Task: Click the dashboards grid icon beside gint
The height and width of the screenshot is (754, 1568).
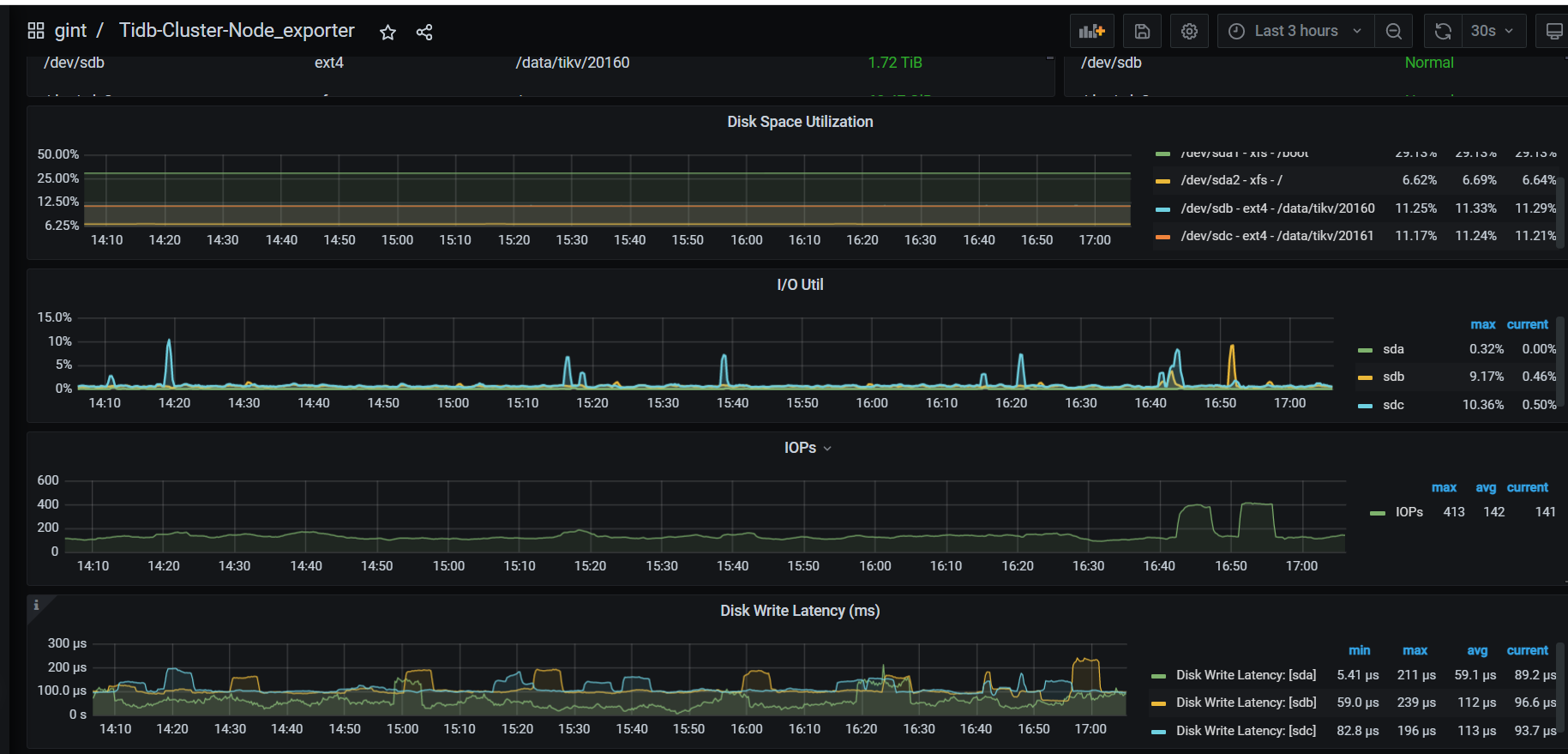Action: [x=36, y=31]
